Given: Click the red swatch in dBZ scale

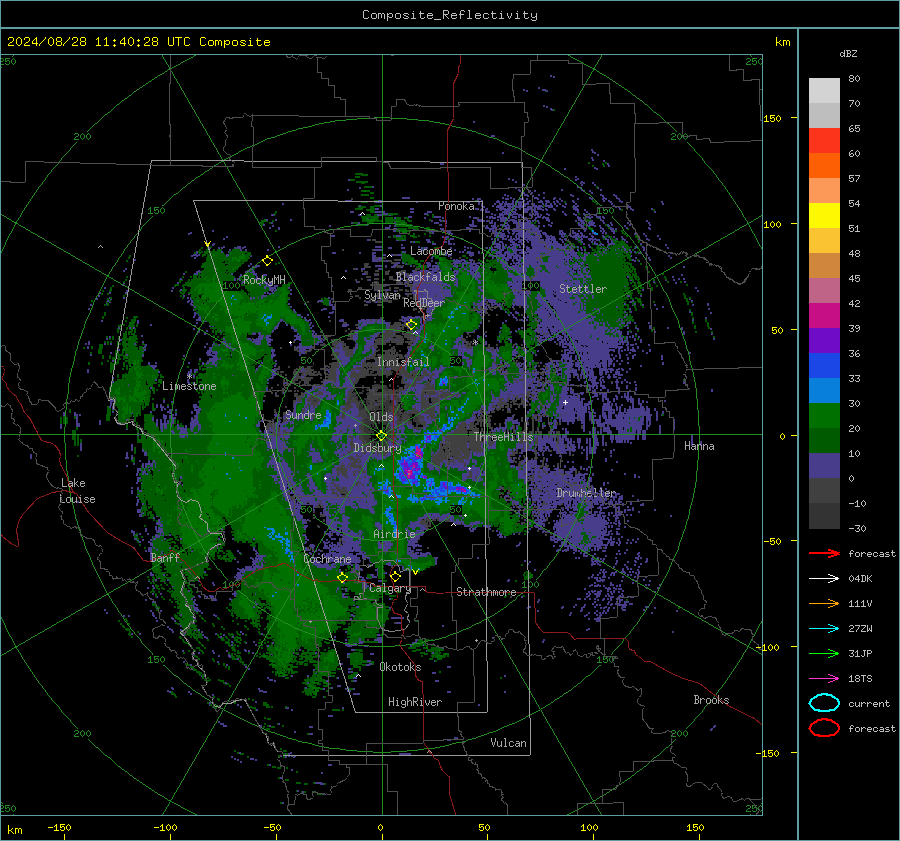Looking at the screenshot, I should [824, 141].
